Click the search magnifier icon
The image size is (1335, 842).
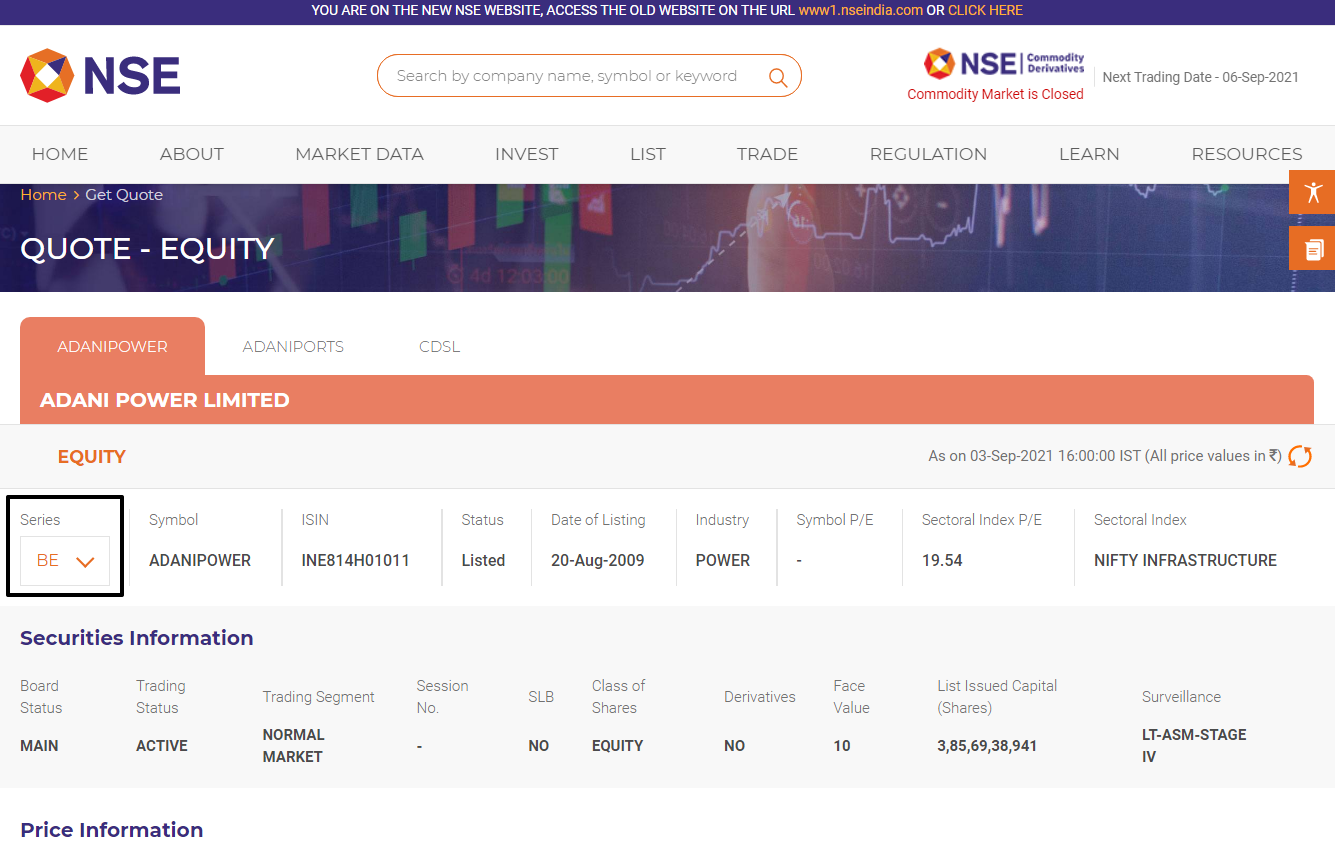coord(777,77)
